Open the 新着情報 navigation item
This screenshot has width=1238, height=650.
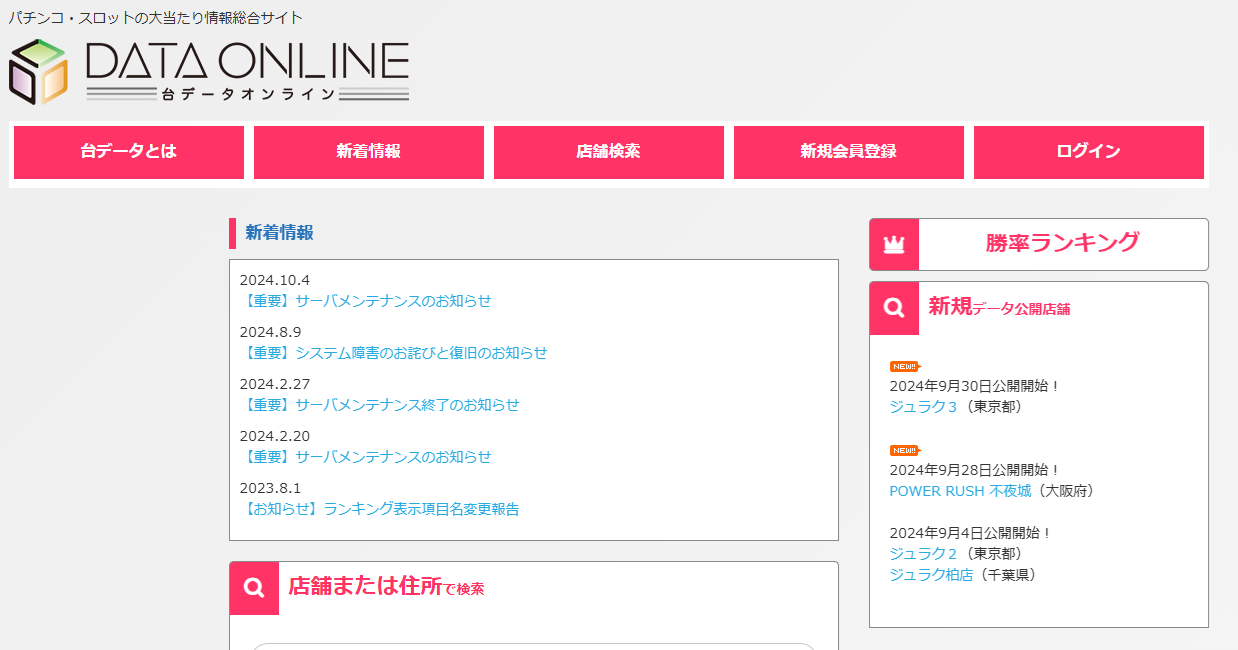pos(368,152)
